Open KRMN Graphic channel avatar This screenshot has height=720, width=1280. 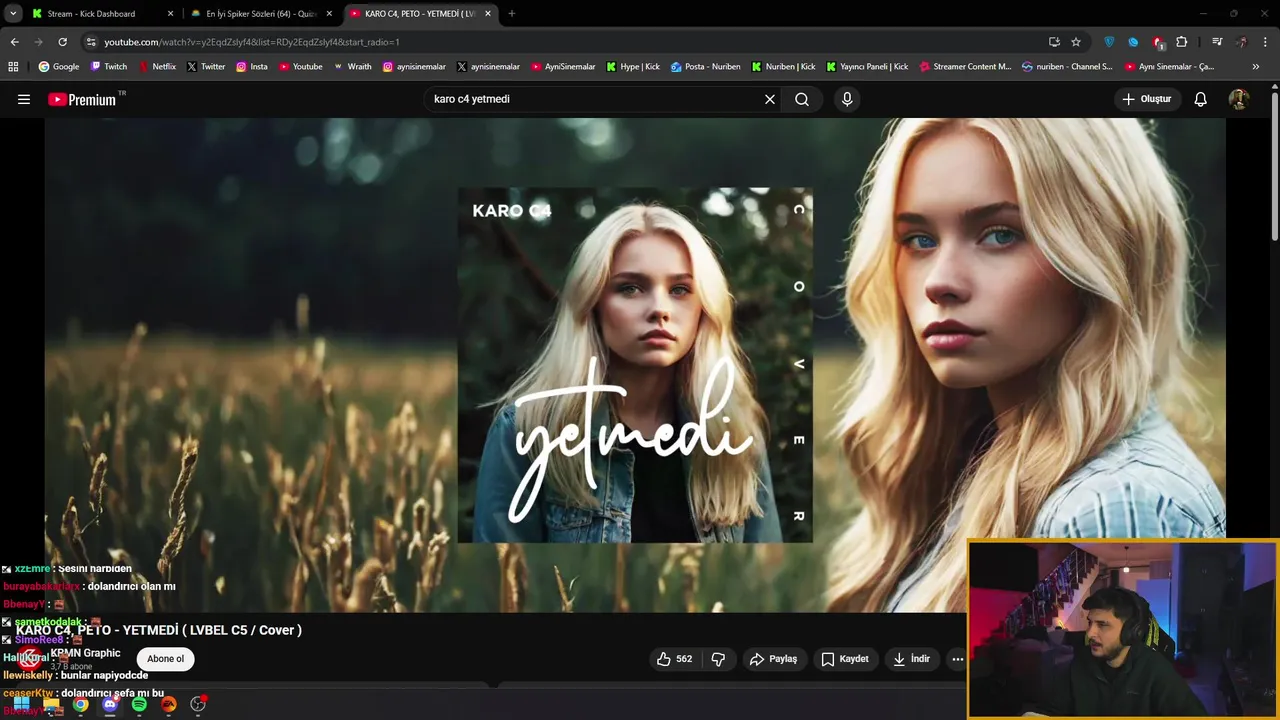tap(31, 659)
